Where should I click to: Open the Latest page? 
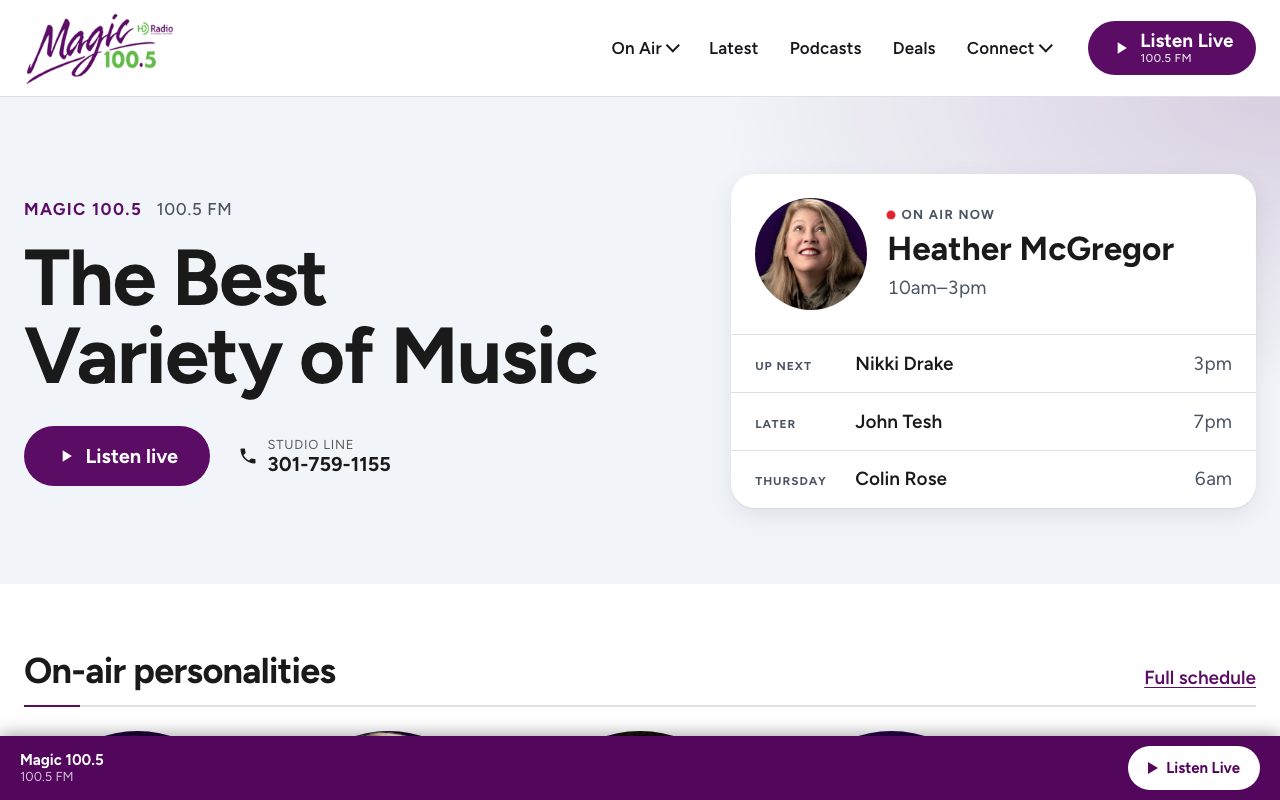click(733, 48)
